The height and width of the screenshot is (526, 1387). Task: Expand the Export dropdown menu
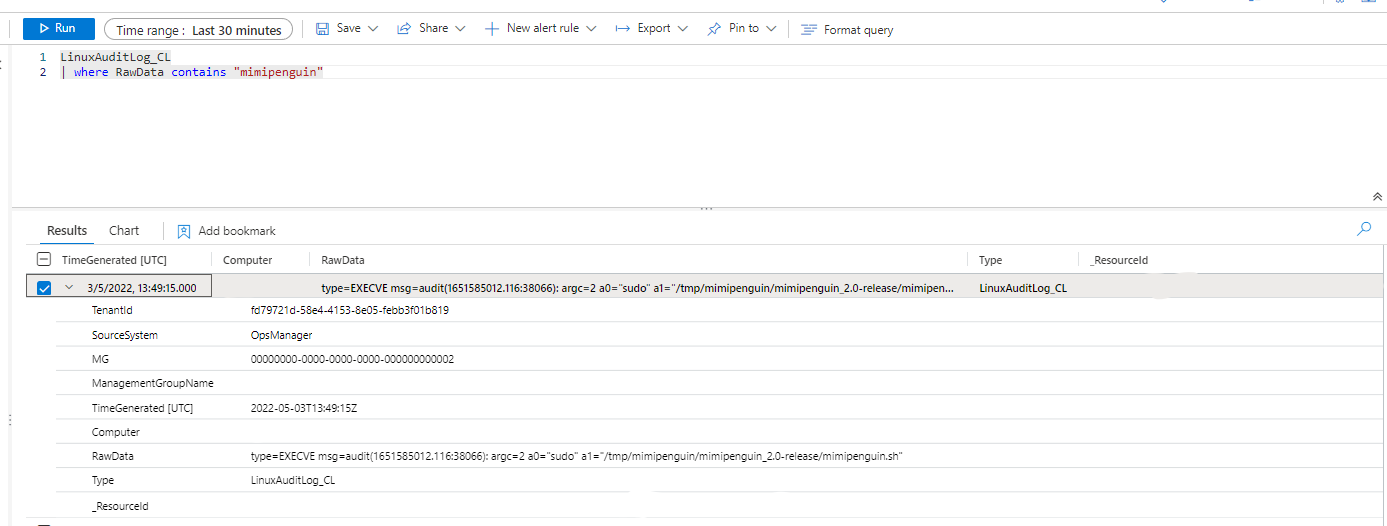[x=682, y=29]
